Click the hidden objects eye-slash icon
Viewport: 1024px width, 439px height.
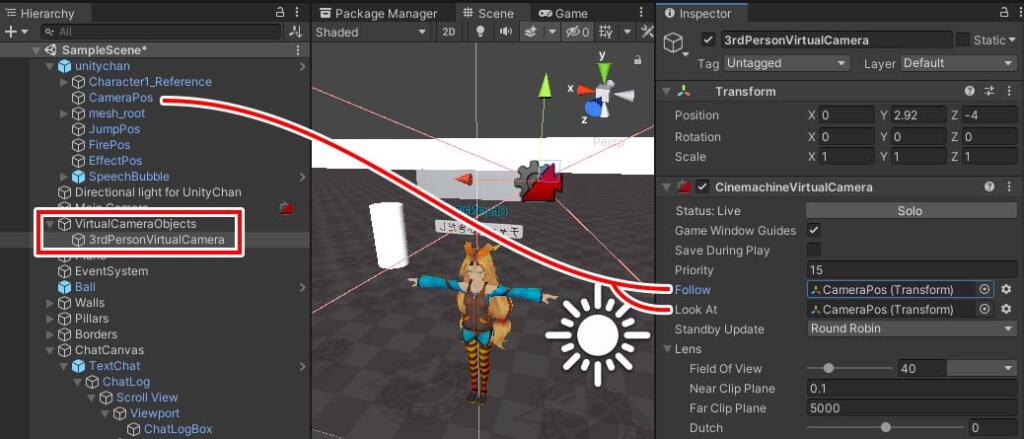pos(578,31)
